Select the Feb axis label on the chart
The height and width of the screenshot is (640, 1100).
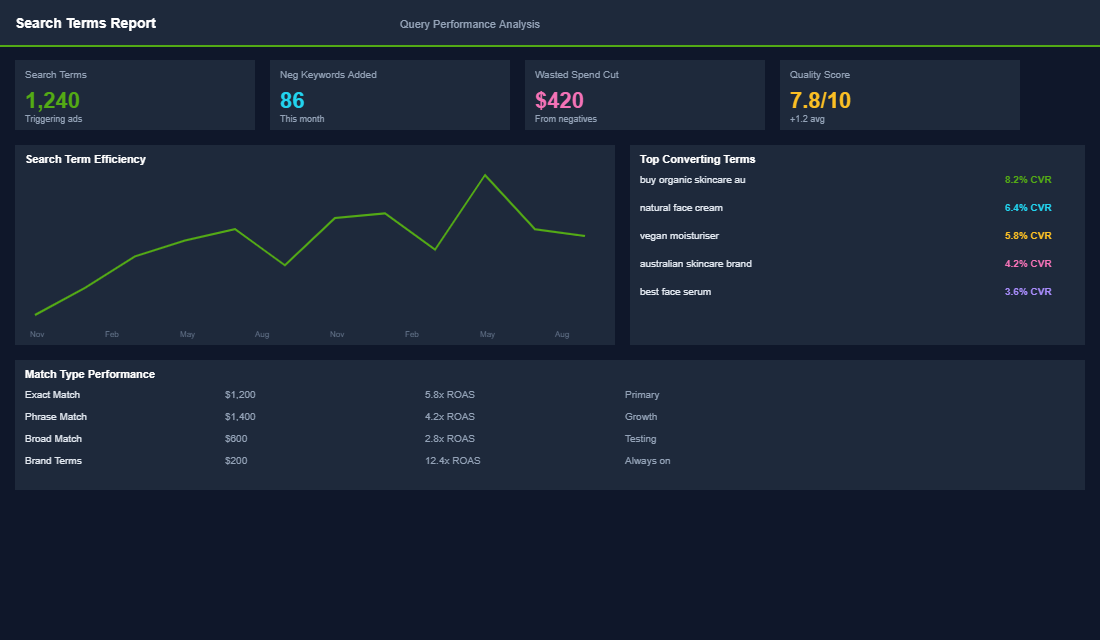pyautogui.click(x=111, y=334)
